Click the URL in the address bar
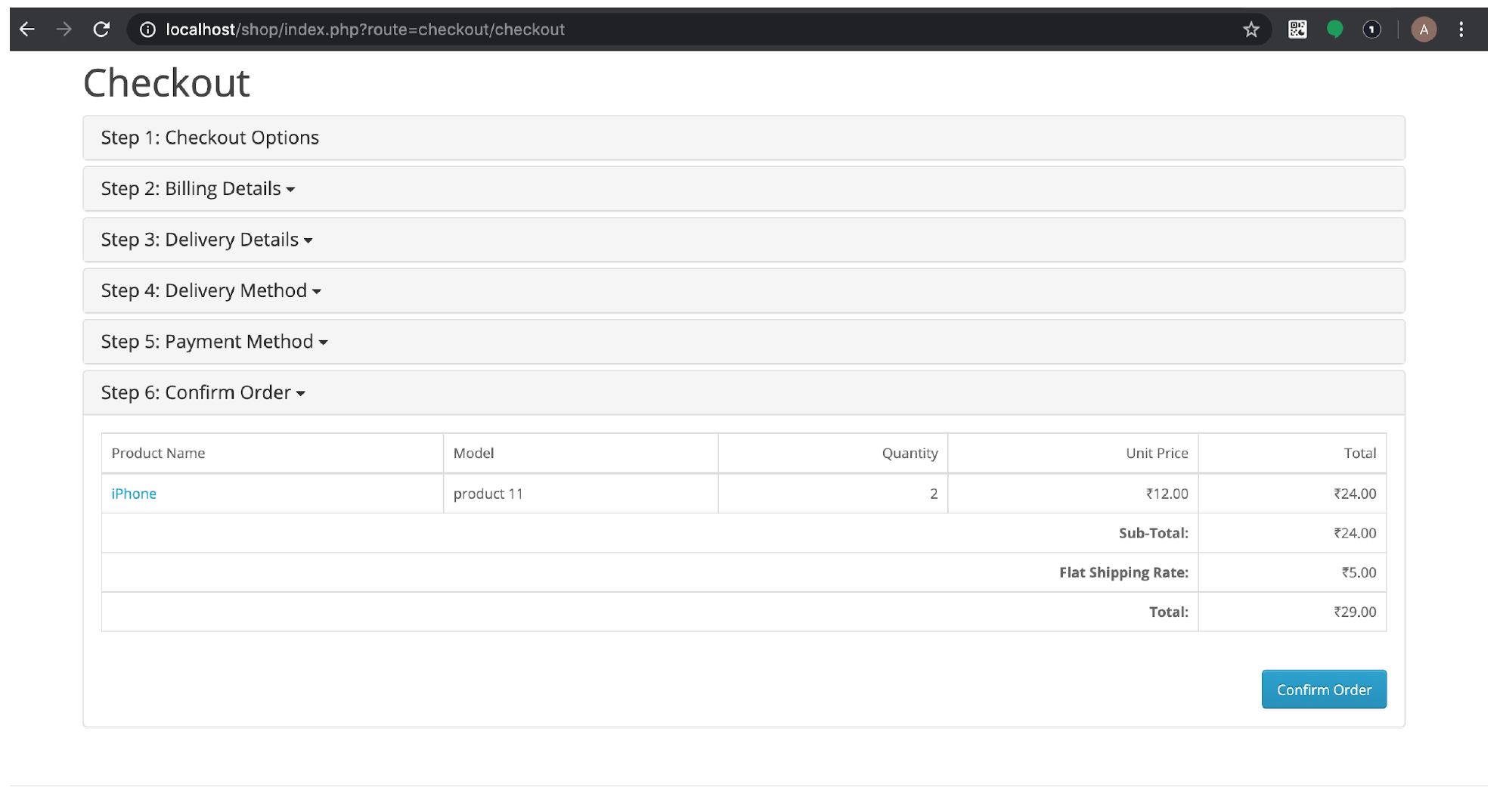Viewport: 1500px width, 812px height. (x=365, y=29)
